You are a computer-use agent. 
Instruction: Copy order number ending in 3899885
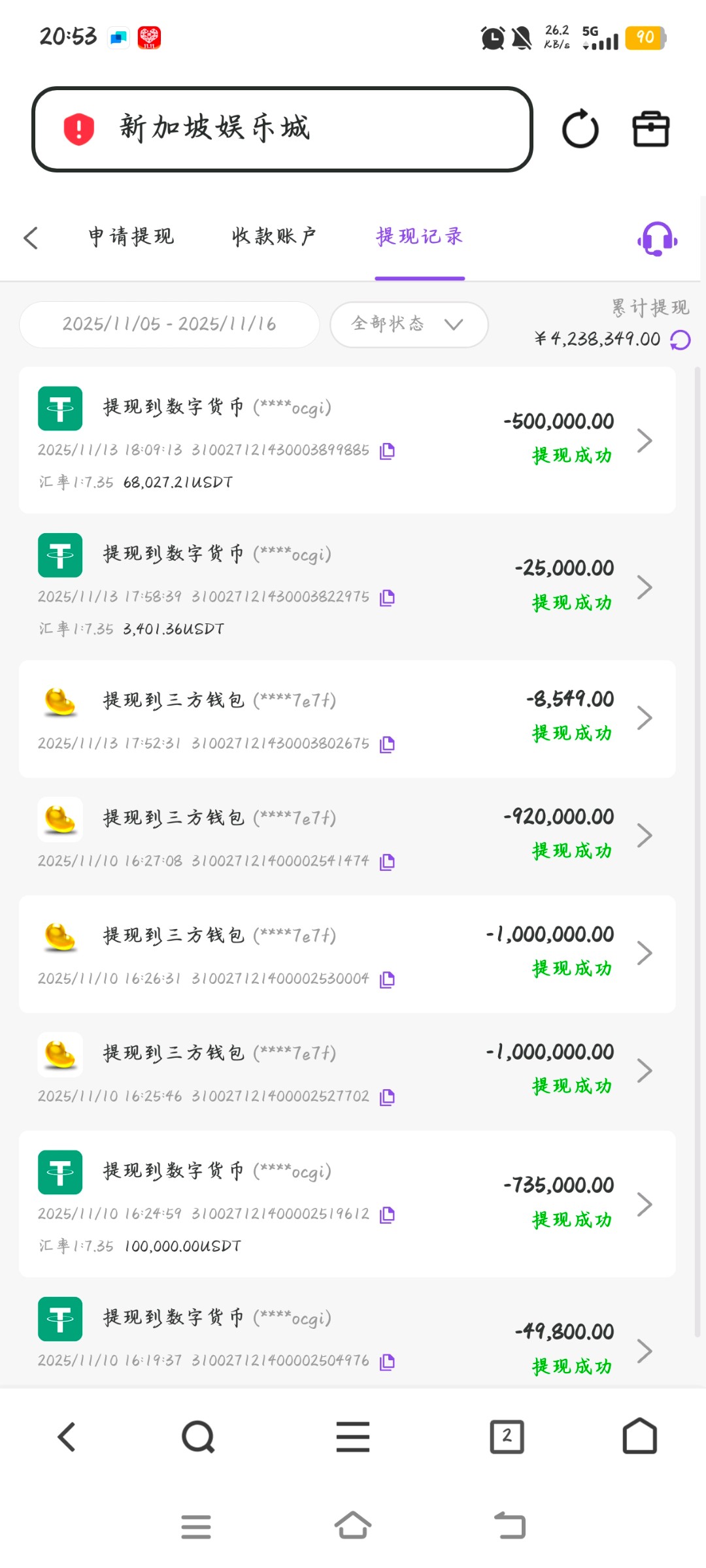[x=387, y=451]
